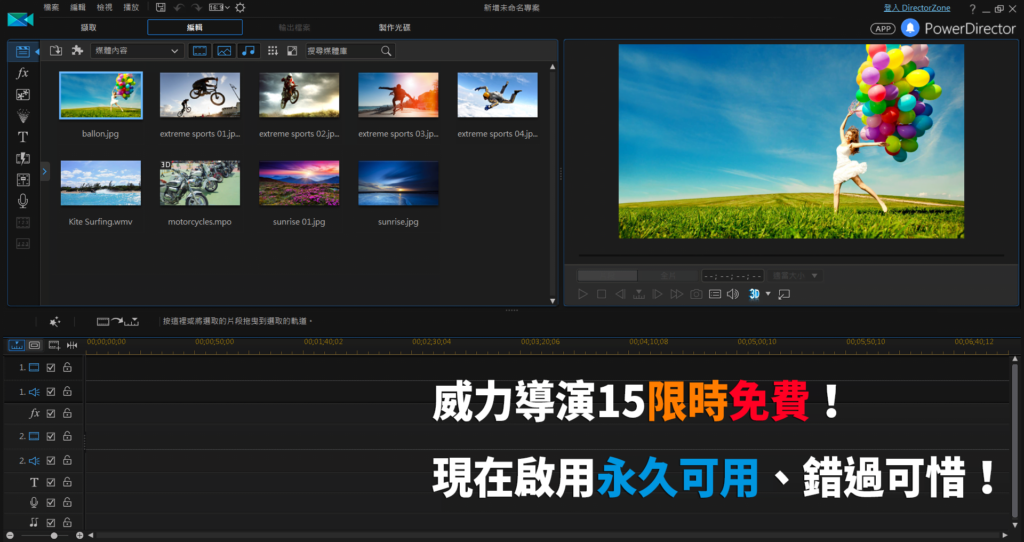1024x542 pixels.
Task: Click the puzzle-piece plug-ins icon
Action: (77, 50)
